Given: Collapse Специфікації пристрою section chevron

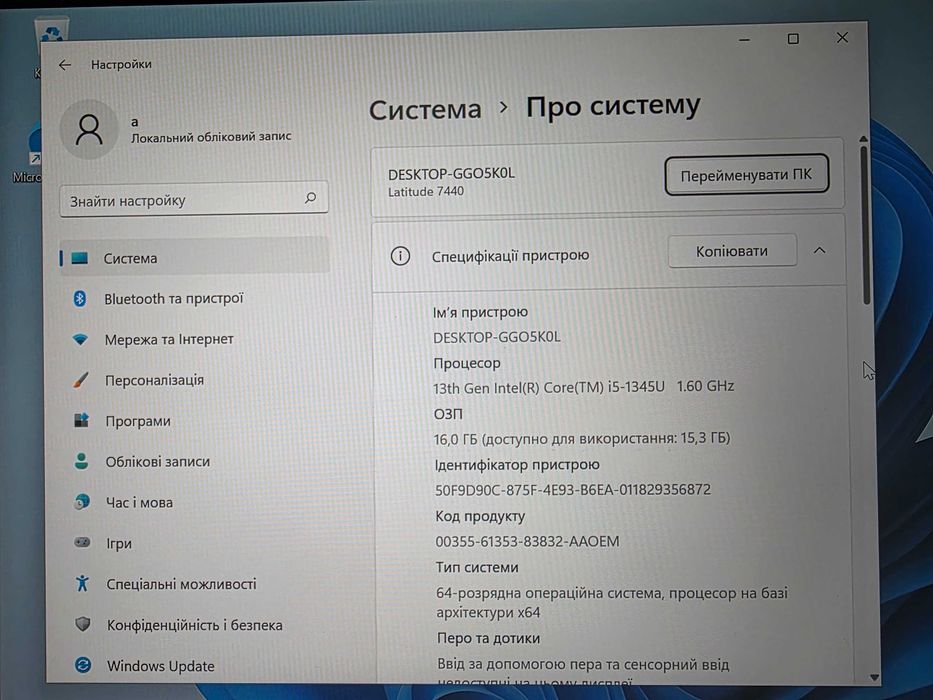Looking at the screenshot, I should tap(819, 251).
